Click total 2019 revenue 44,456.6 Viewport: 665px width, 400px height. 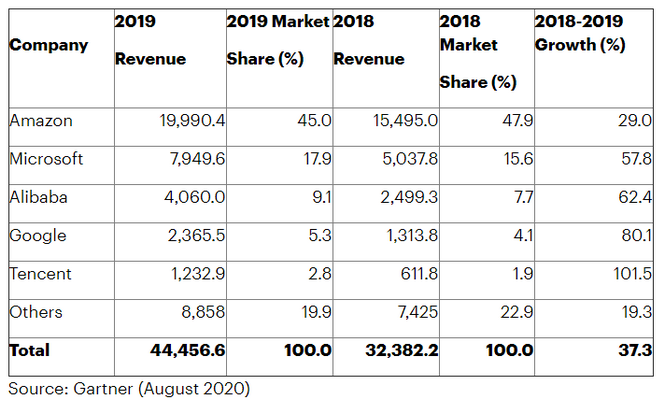pyautogui.click(x=187, y=350)
